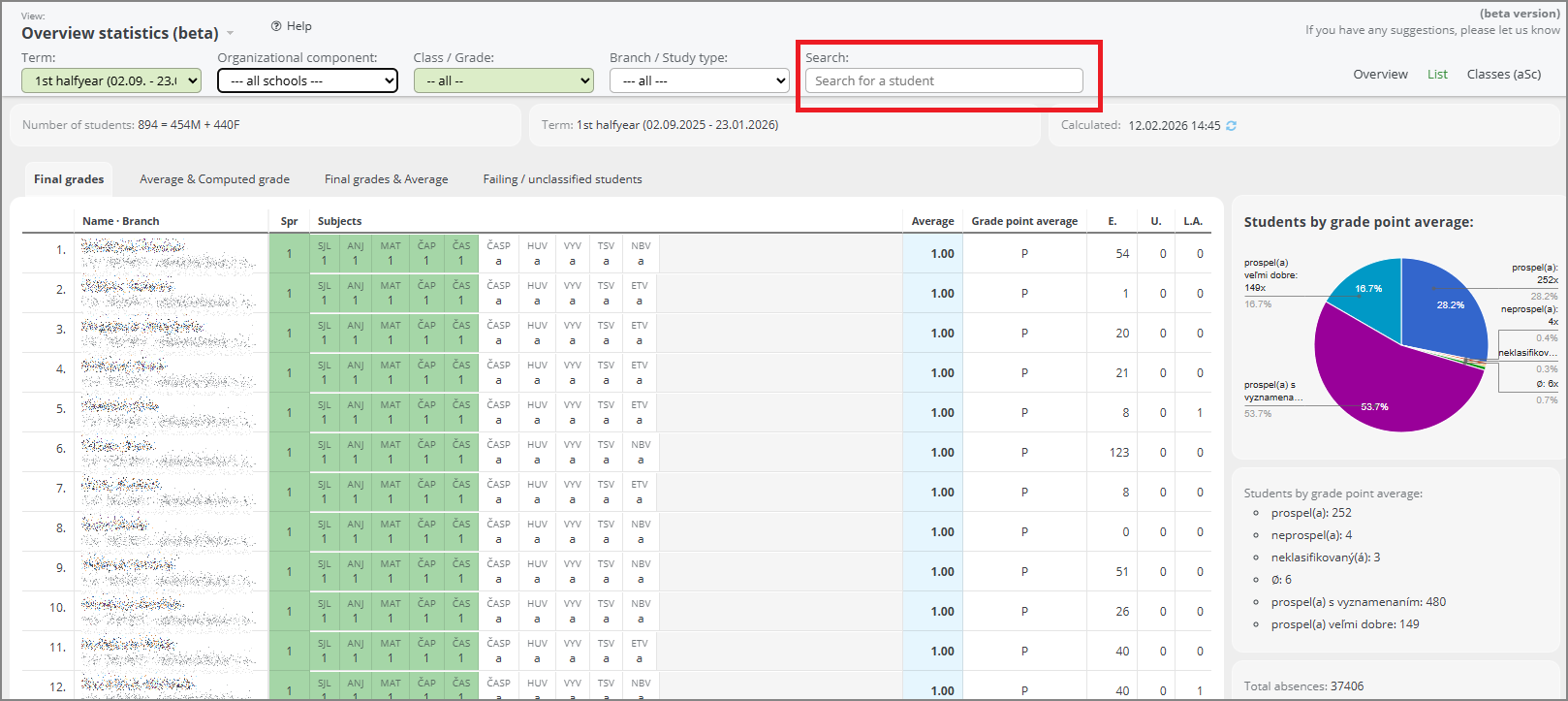Image resolution: width=1568 pixels, height=701 pixels.
Task: Open the Branch / Study type dropdown
Action: coord(699,81)
